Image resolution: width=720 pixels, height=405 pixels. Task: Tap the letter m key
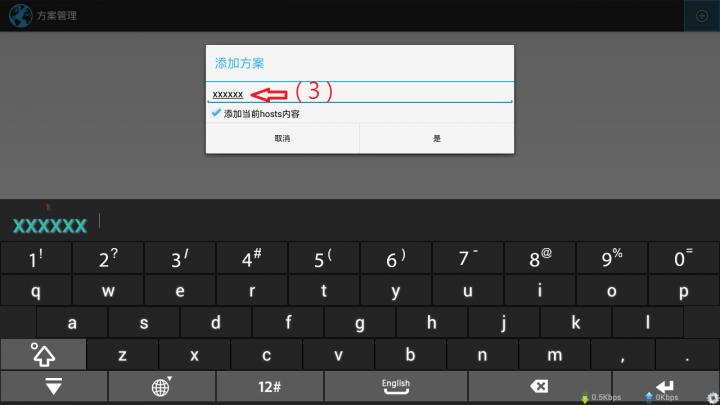(554, 354)
